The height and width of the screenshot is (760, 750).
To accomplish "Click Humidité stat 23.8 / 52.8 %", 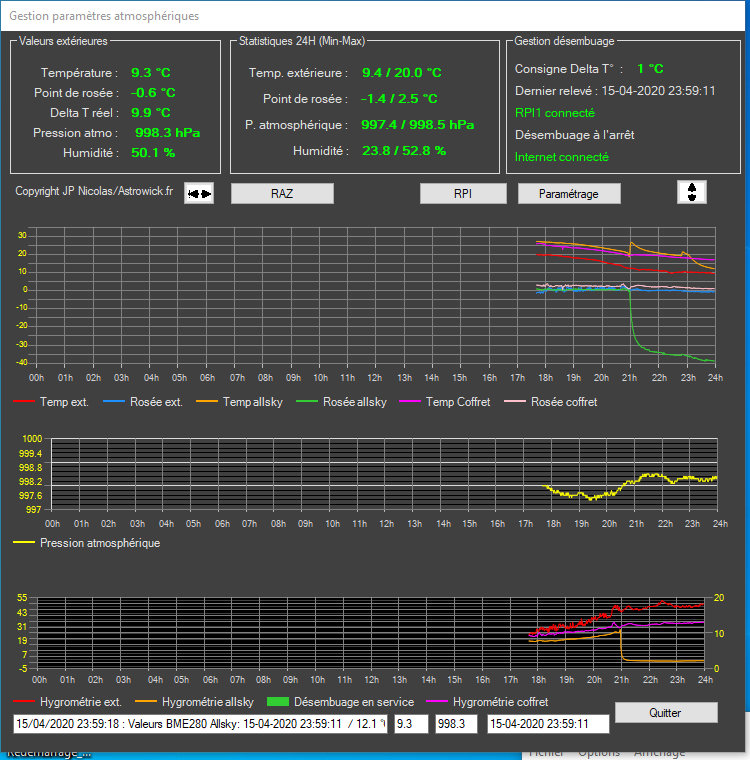I will 404,151.
